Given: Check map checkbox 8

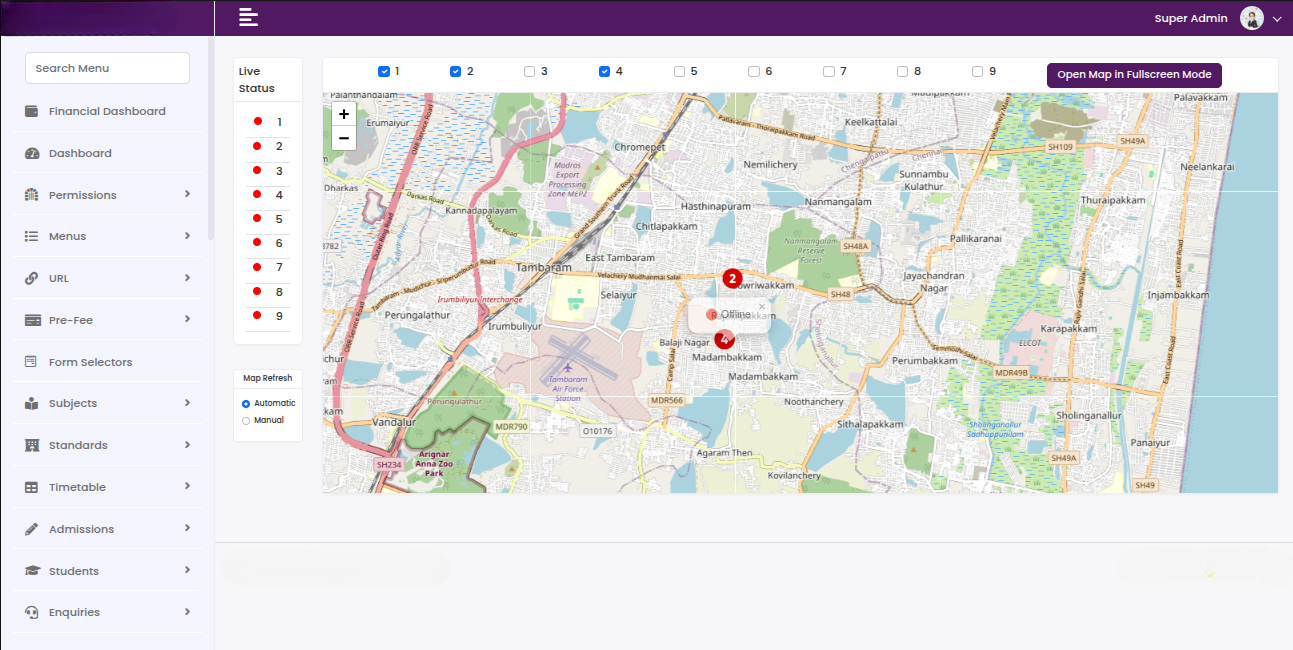Looking at the screenshot, I should point(903,71).
